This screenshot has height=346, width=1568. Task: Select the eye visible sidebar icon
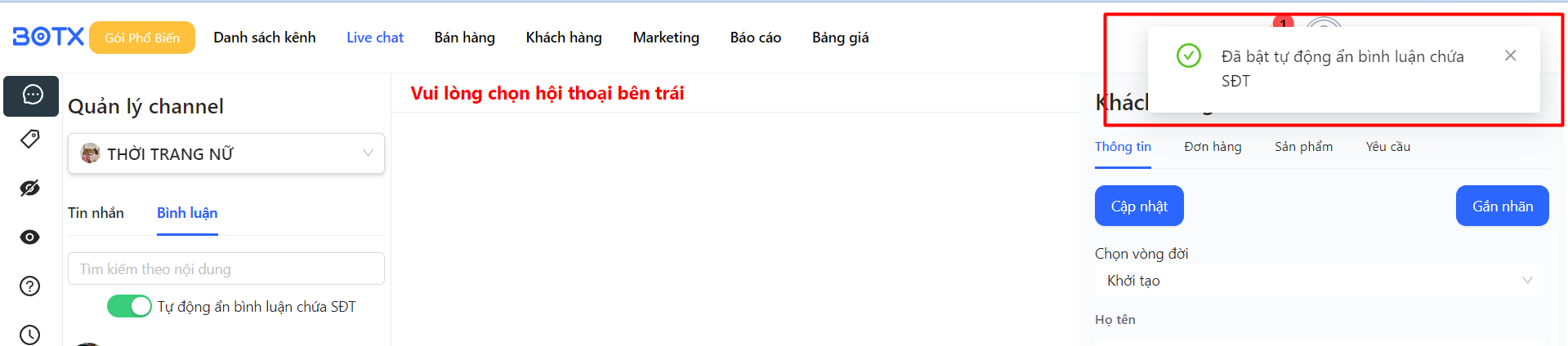pos(30,237)
